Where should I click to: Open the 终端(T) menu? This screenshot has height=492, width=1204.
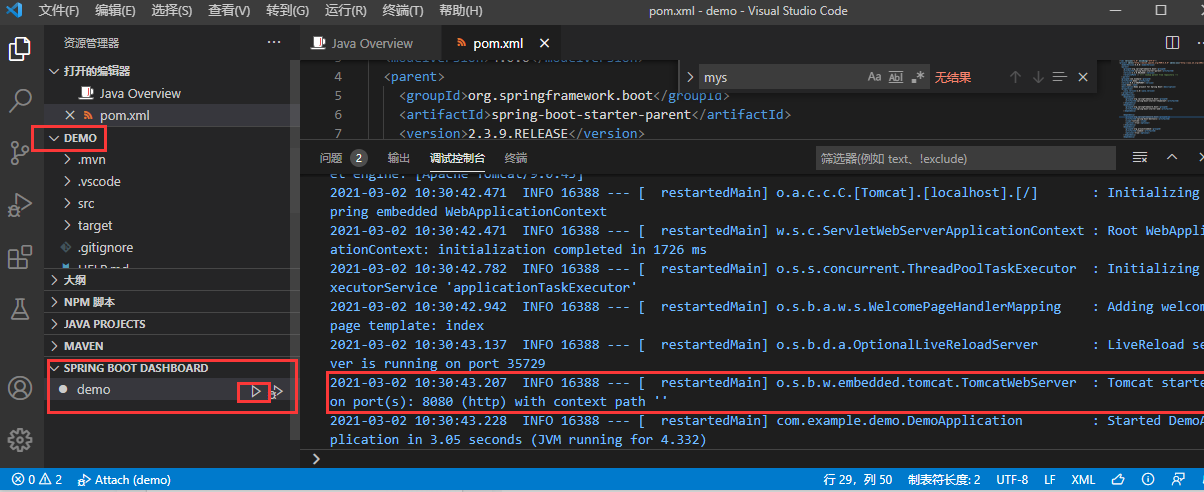tap(402, 11)
